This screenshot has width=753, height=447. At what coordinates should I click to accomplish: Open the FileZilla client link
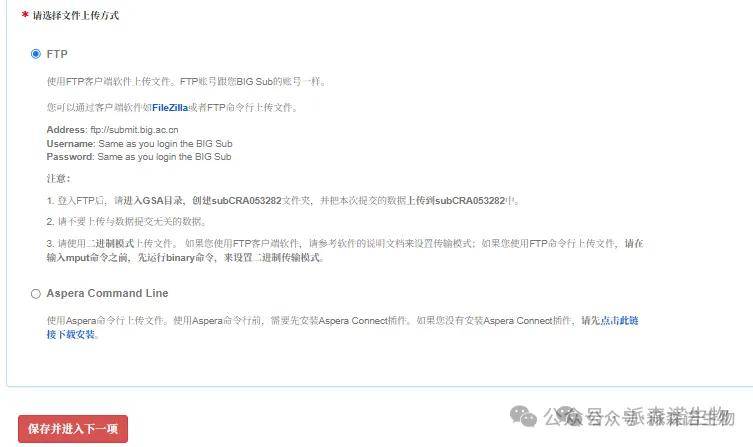pyautogui.click(x=170, y=108)
